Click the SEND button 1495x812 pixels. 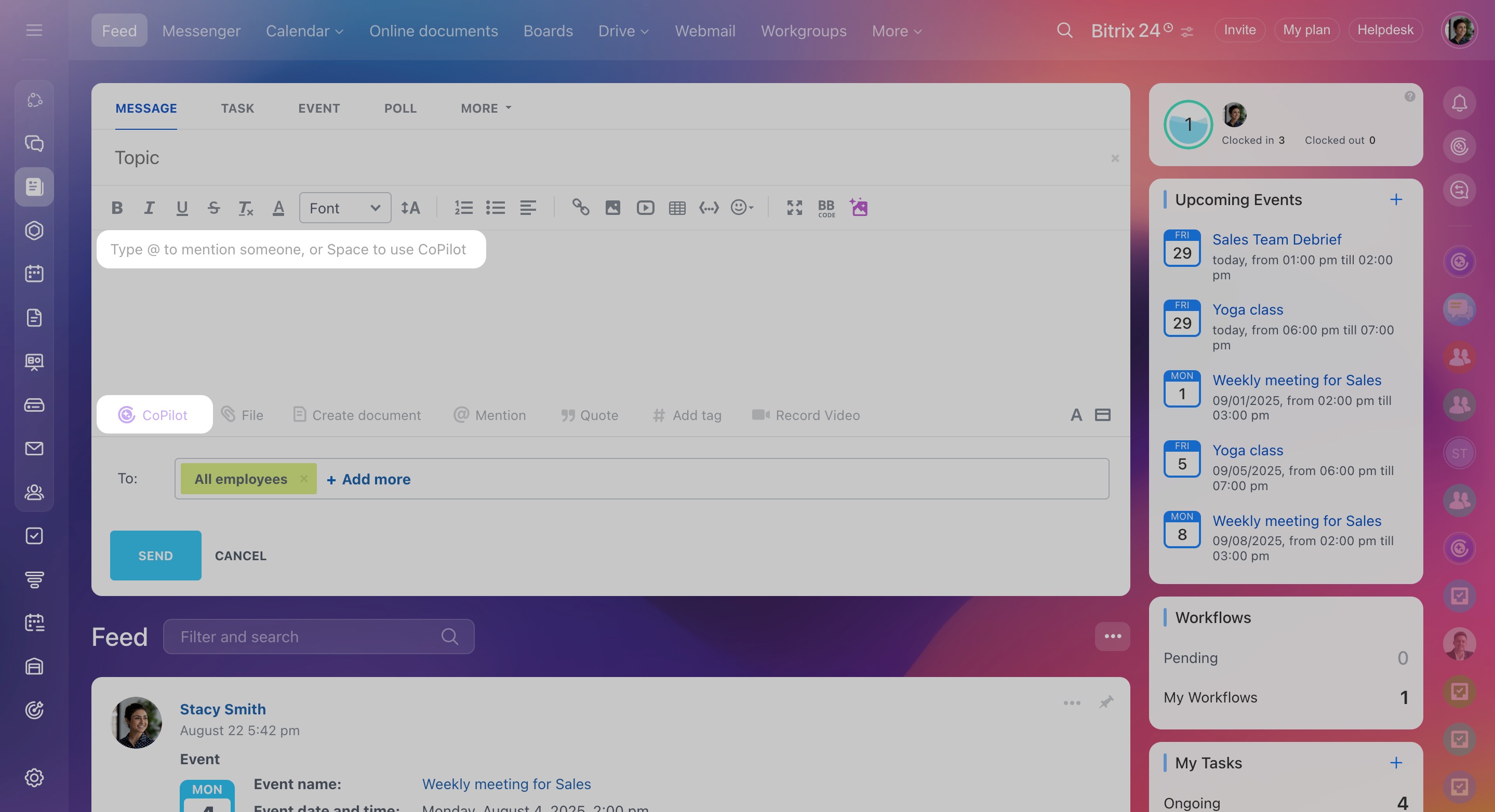[x=155, y=556]
